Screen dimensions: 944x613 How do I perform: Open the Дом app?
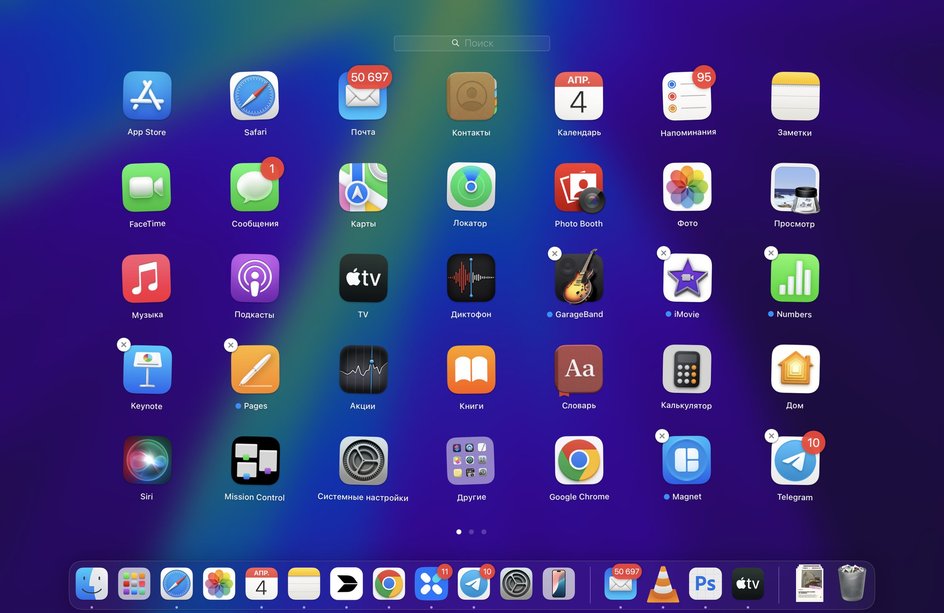(795, 370)
